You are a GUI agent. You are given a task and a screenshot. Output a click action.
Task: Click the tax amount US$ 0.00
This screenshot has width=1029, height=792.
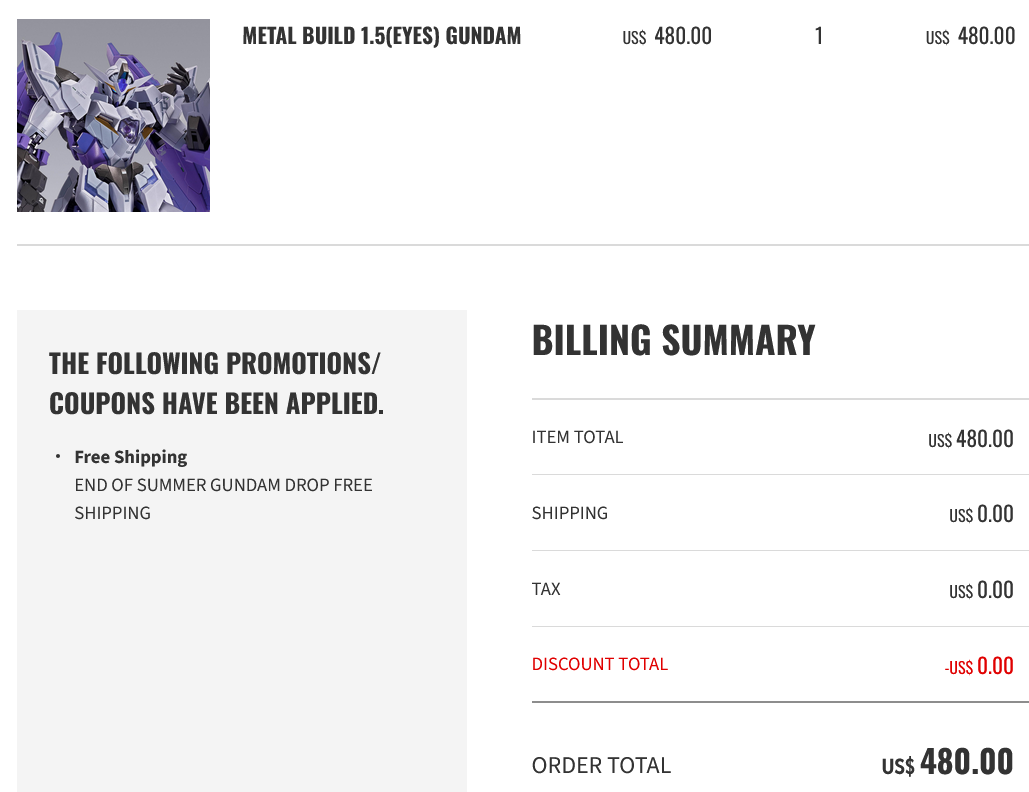click(981, 591)
